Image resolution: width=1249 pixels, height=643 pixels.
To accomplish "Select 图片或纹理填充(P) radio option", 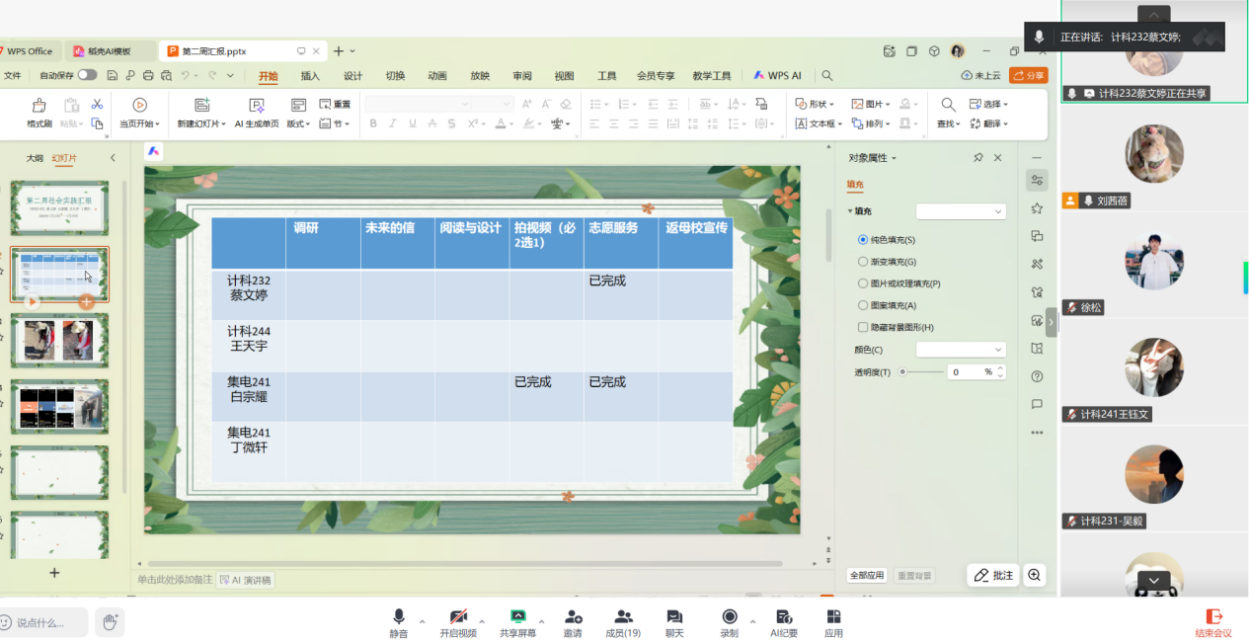I will coord(863,284).
